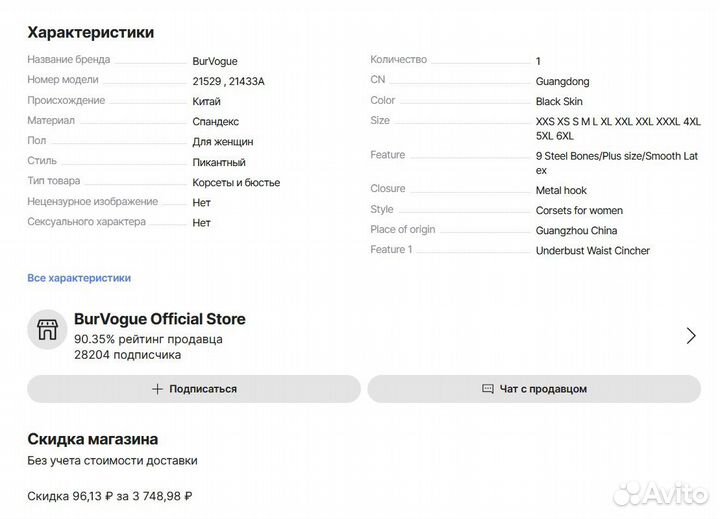Click the discount Скидка 96,13 ₽ line
The image size is (720, 519).
[x=110, y=496]
